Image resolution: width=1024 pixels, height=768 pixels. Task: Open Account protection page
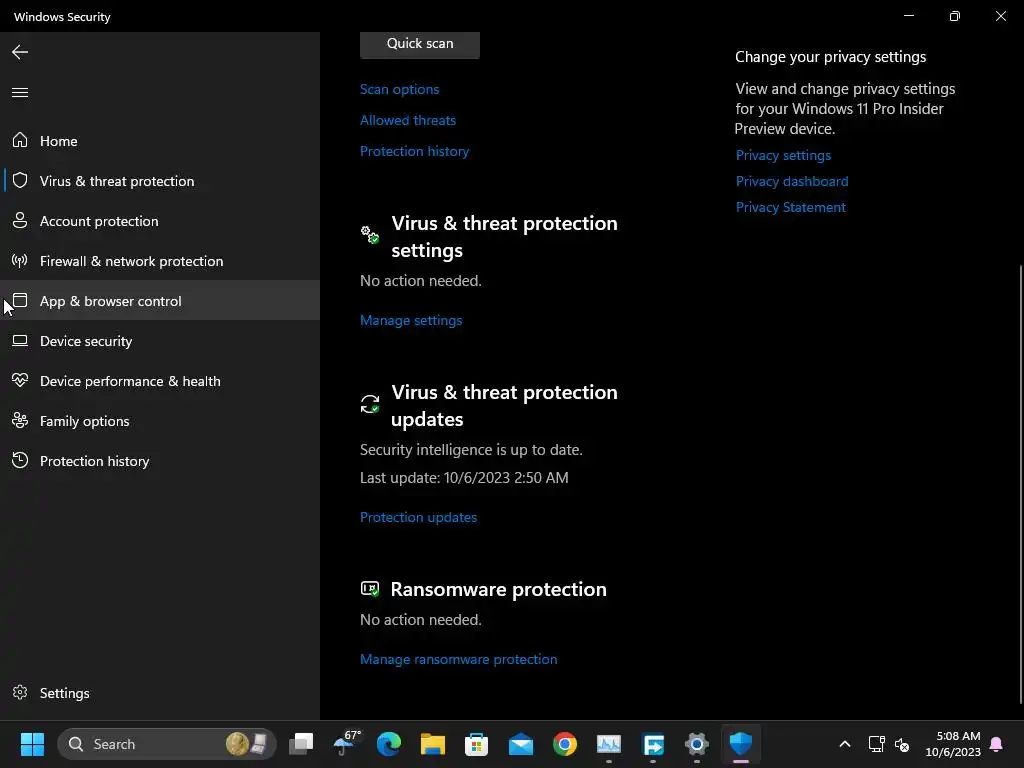[x=160, y=221]
